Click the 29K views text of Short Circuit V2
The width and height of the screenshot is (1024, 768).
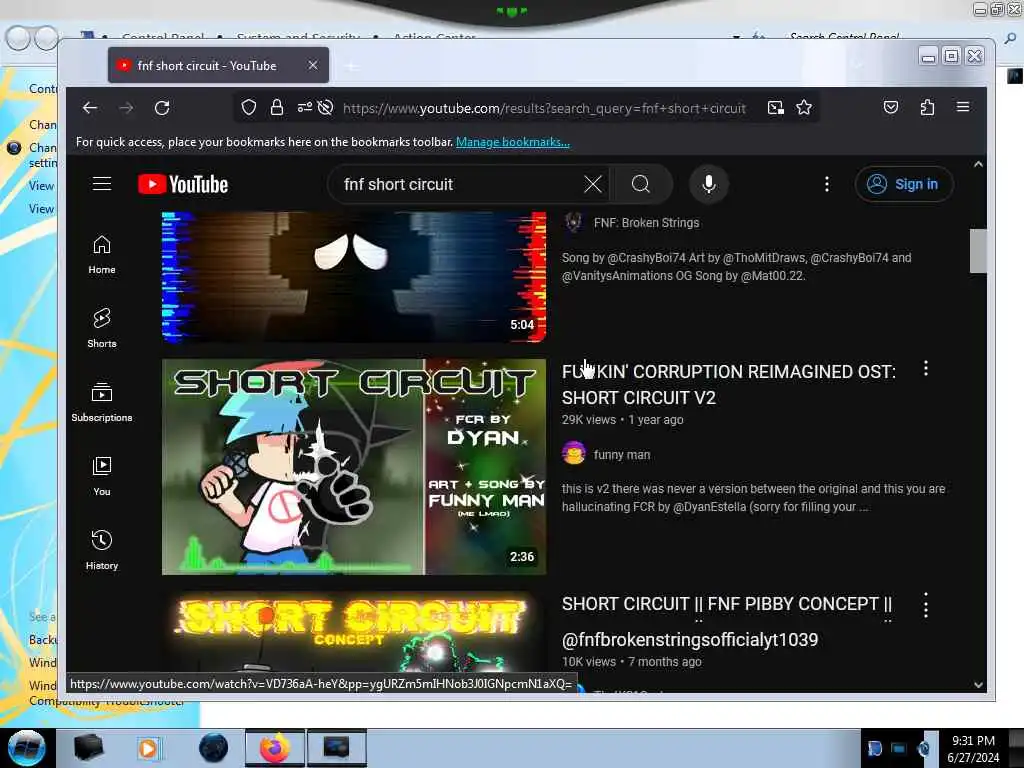[588, 420]
